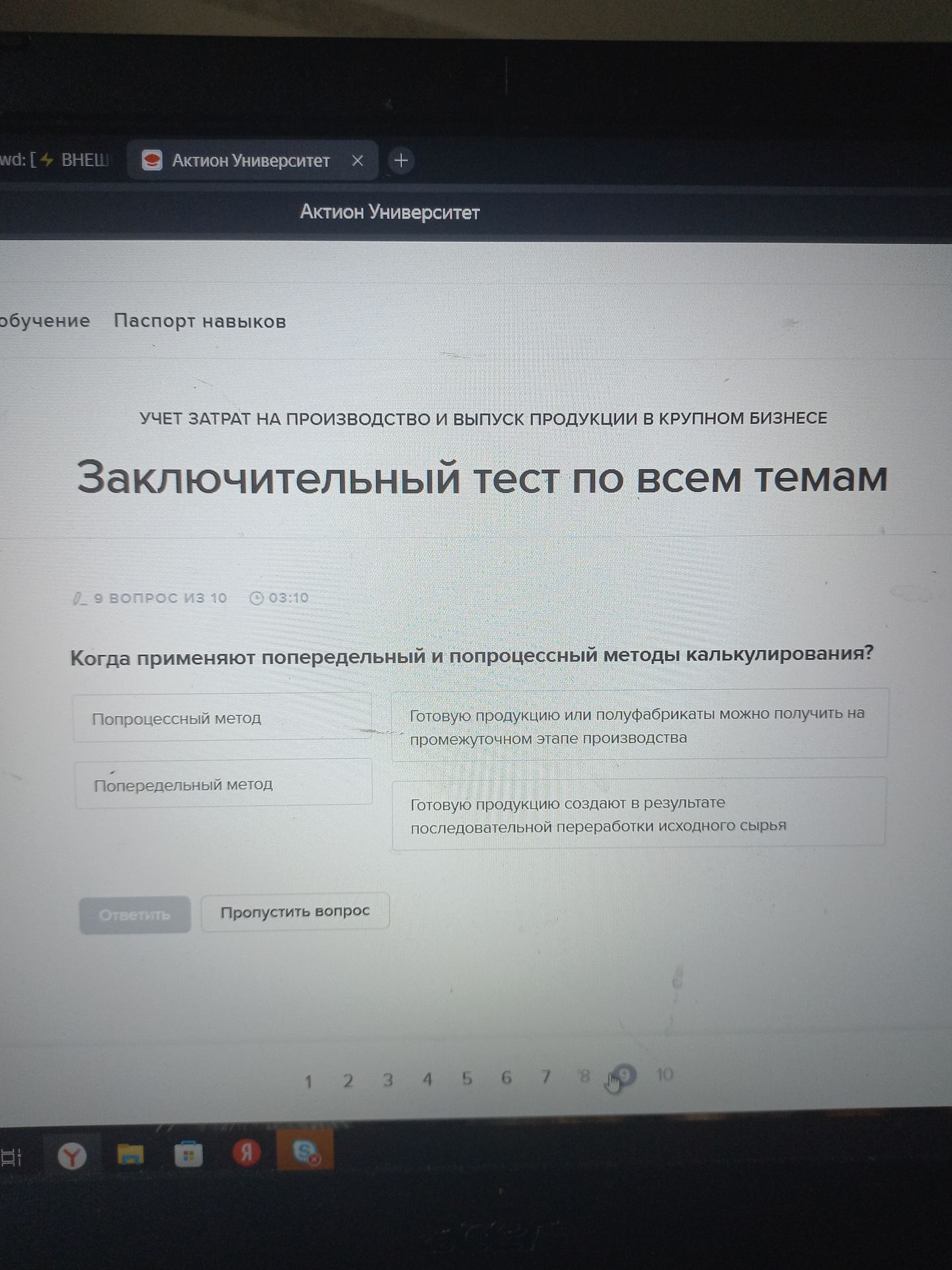Click the УЧЕТ ЗАТРАТ НА ПРОИЗВОДСТВО course title

(x=483, y=419)
